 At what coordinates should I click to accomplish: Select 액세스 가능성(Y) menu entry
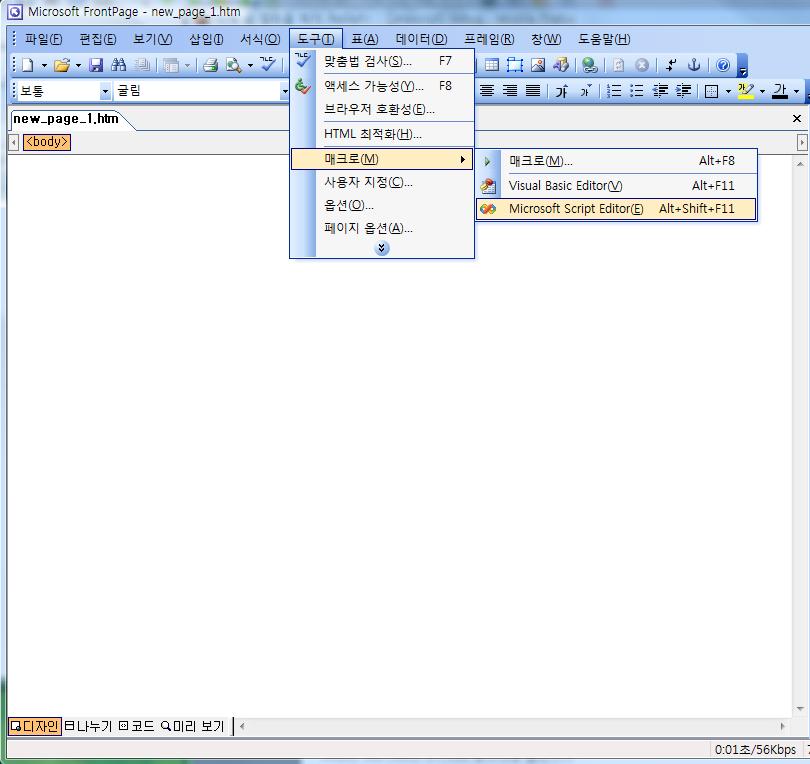(x=382, y=86)
